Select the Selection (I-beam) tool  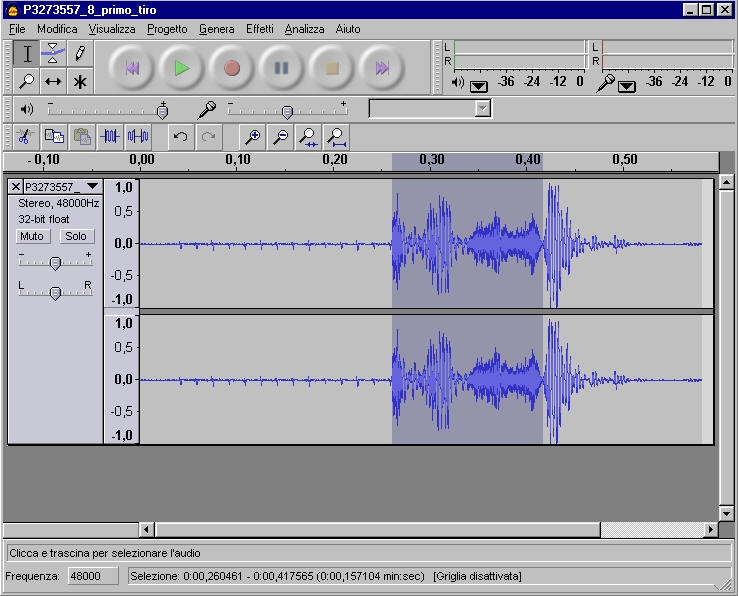pos(27,54)
